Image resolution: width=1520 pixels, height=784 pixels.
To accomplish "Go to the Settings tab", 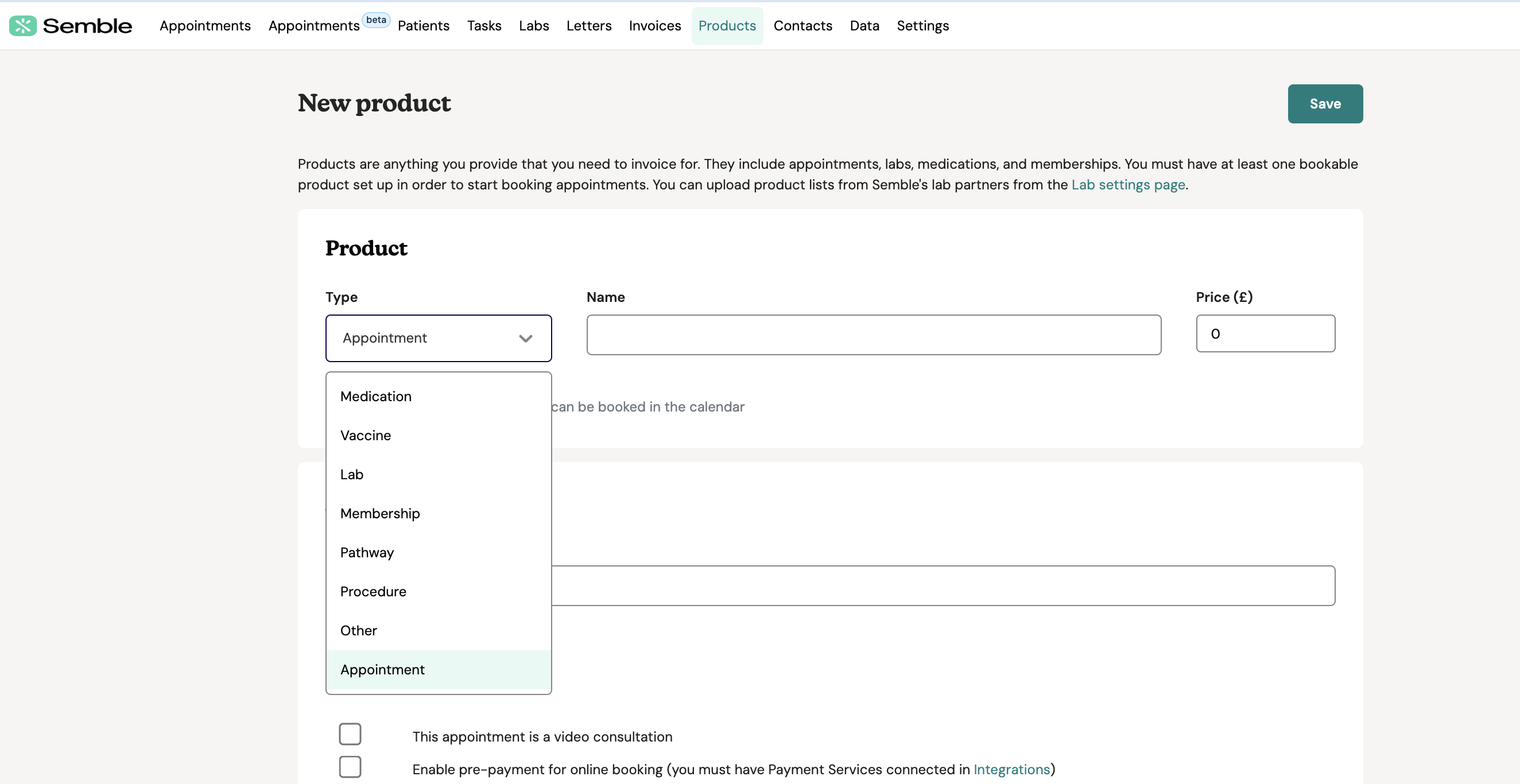I will pos(922,26).
